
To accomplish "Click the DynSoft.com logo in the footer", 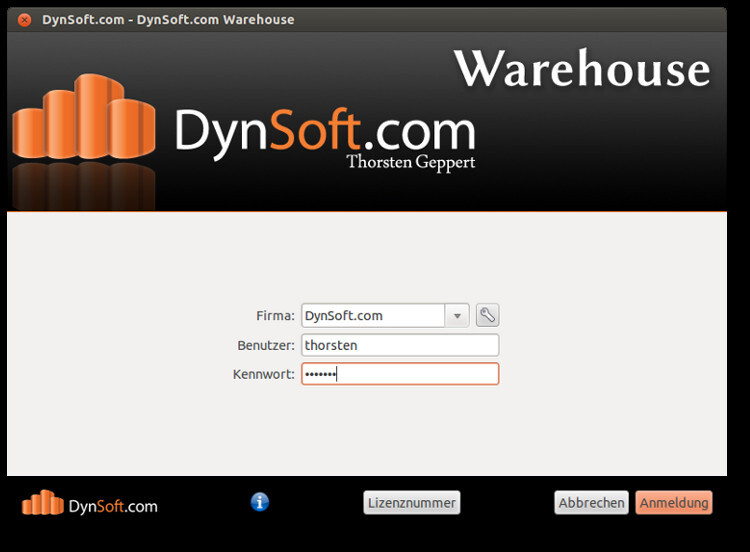I will [x=89, y=503].
